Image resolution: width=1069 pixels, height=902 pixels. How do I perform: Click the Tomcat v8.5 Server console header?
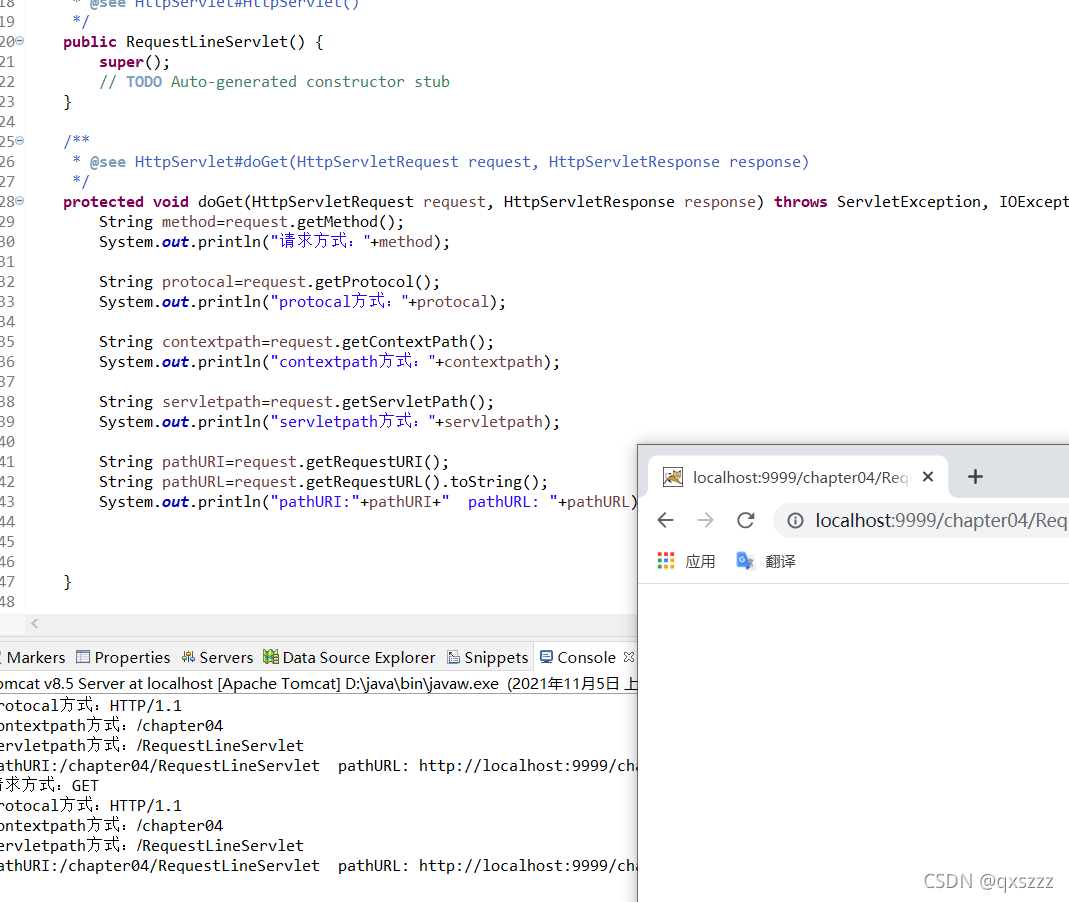coord(318,684)
